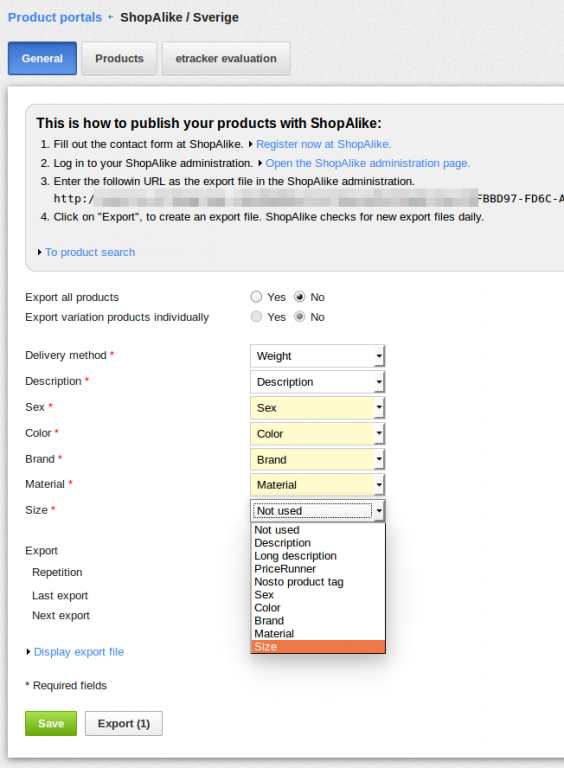Select No for Export all products
The height and width of the screenshot is (768, 564).
[x=299, y=297]
